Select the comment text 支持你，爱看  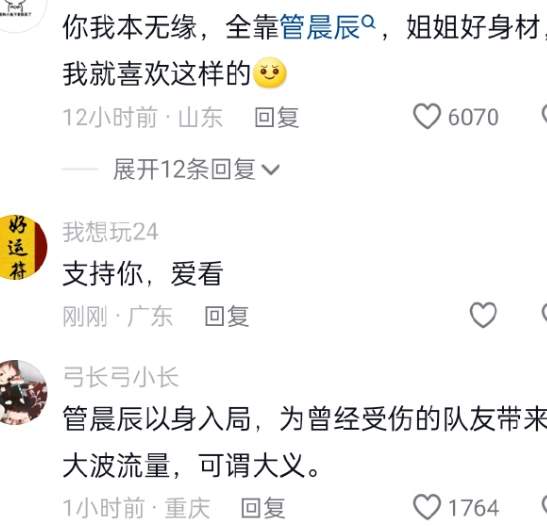point(143,274)
